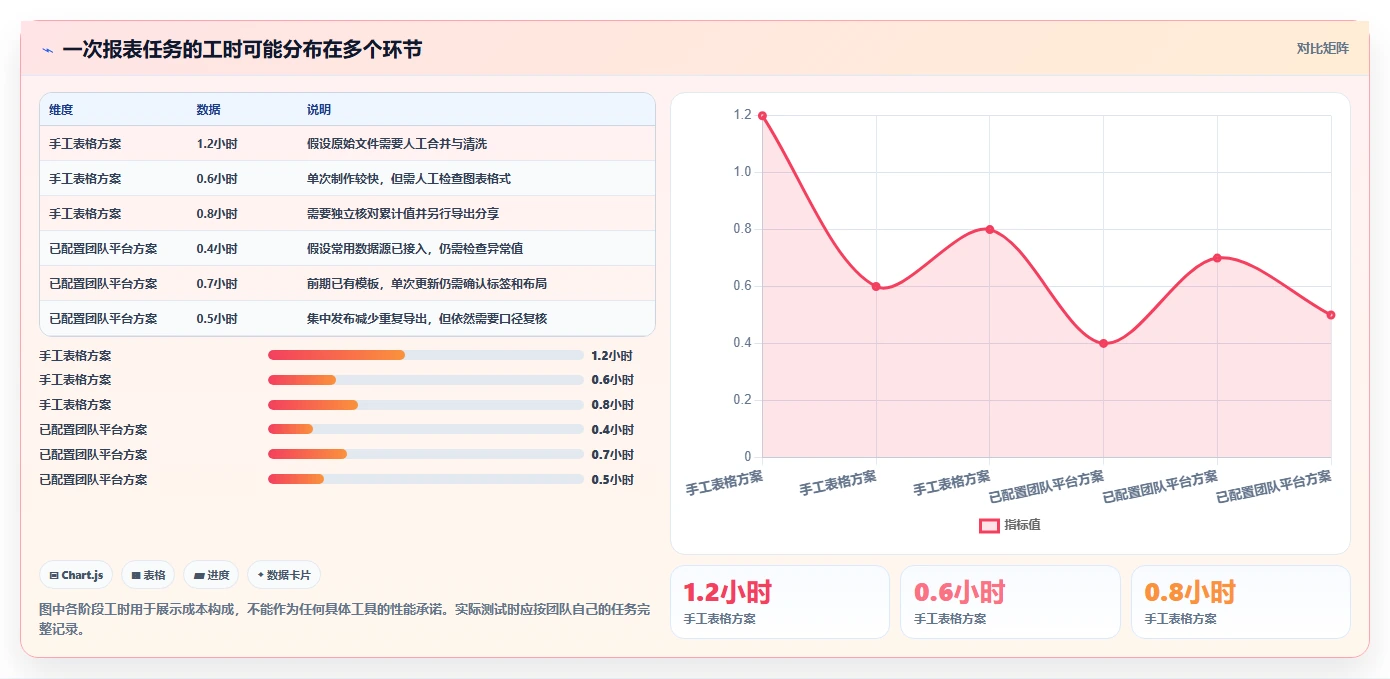Viewport: 1390px width, 679px height.
Task: Click description 假设常用数据源已接入，仍需检查异常值
Action: [x=415, y=249]
